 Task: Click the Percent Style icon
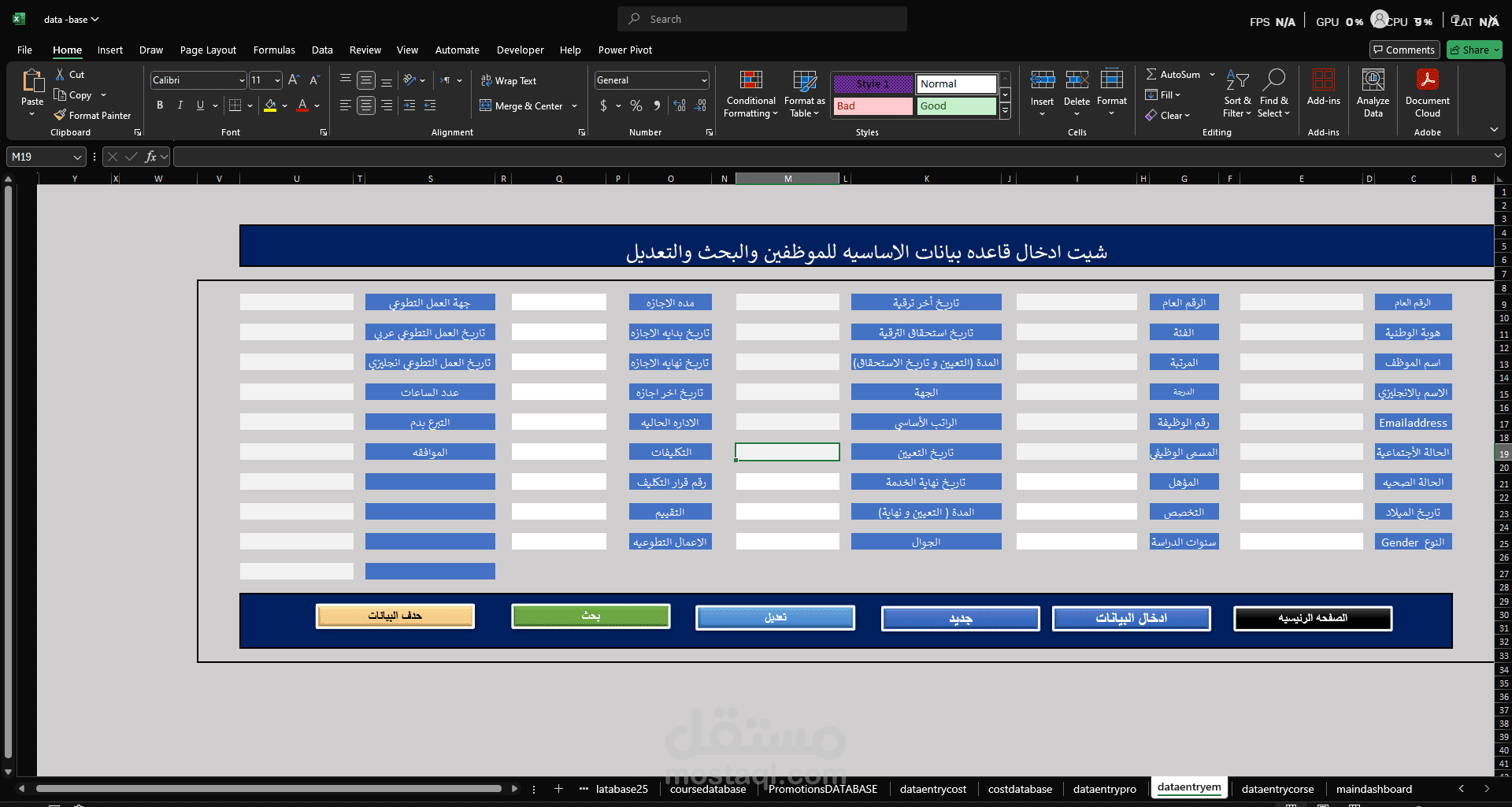[x=636, y=106]
